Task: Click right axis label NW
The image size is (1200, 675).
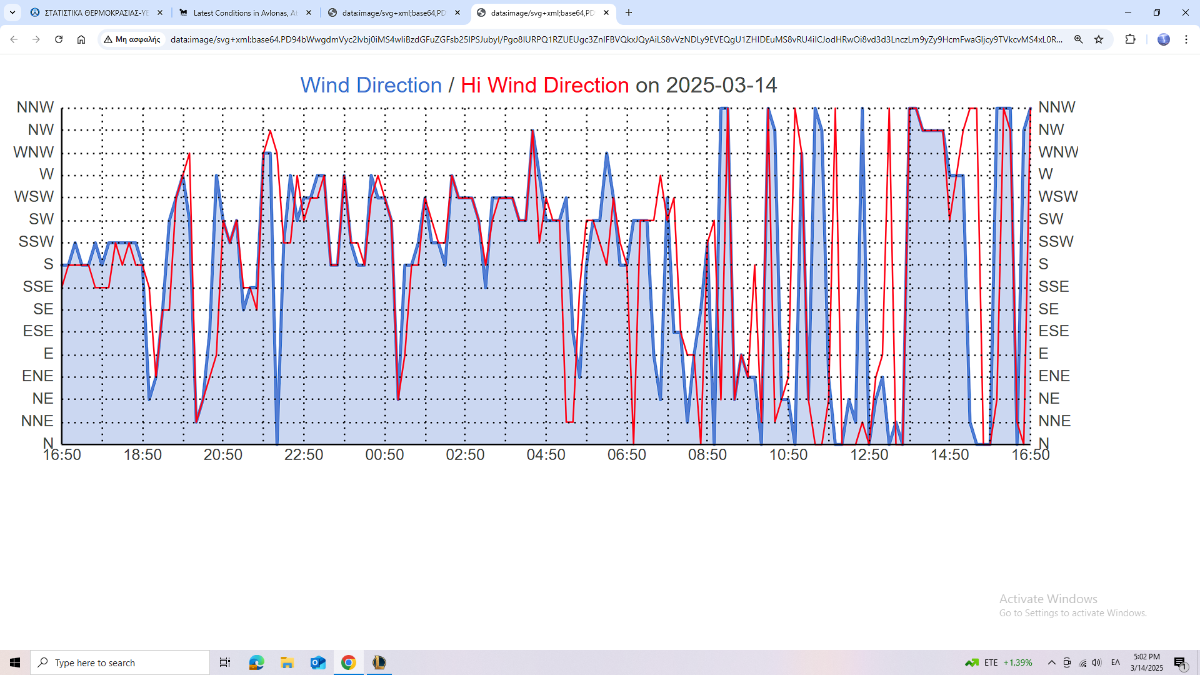Action: pos(1051,129)
